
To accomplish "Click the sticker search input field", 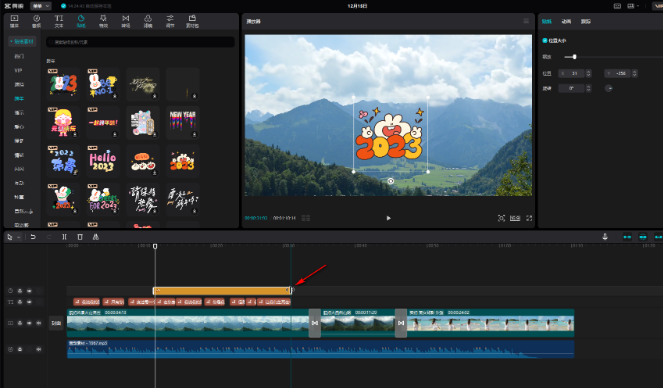I will pyautogui.click(x=140, y=42).
